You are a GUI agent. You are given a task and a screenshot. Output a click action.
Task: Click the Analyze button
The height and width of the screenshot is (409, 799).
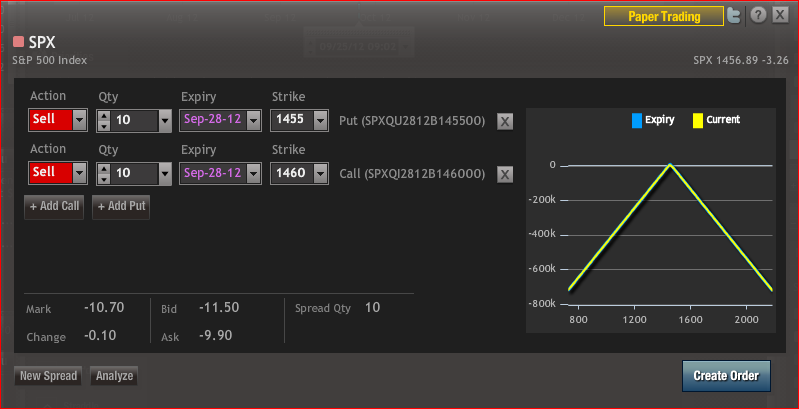[x=114, y=376]
